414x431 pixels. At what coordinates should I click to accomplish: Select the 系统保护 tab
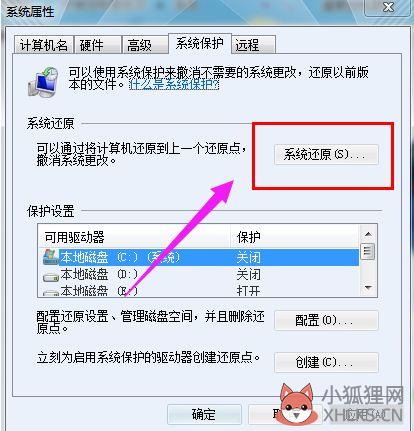point(200,44)
